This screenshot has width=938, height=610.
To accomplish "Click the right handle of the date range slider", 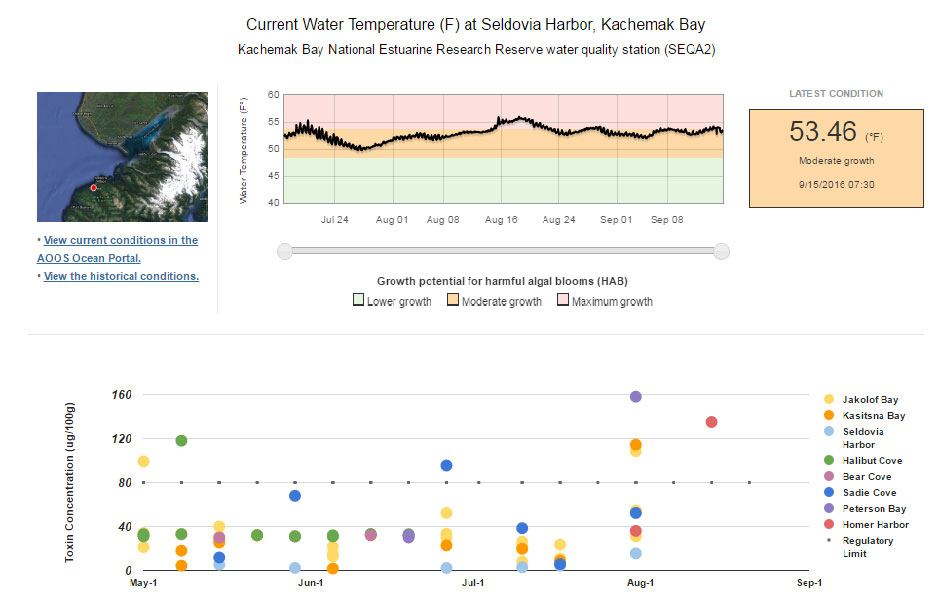I will coord(721,251).
